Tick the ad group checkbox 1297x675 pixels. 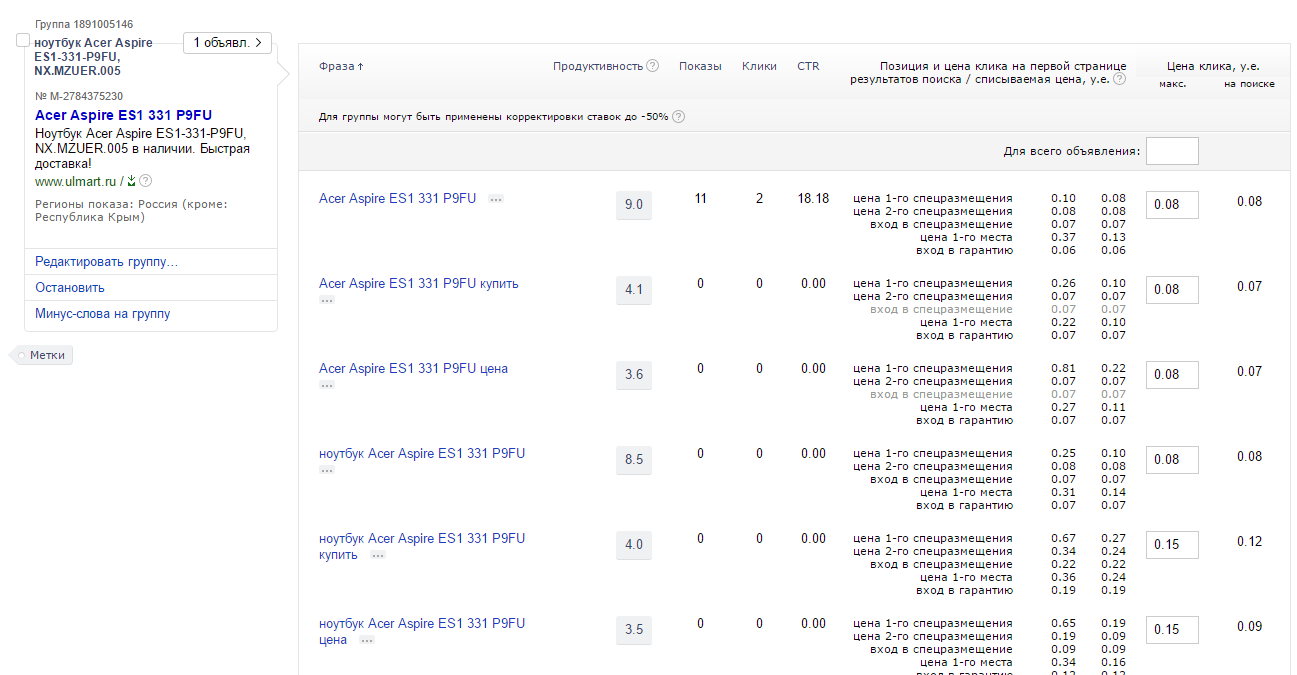[23, 40]
